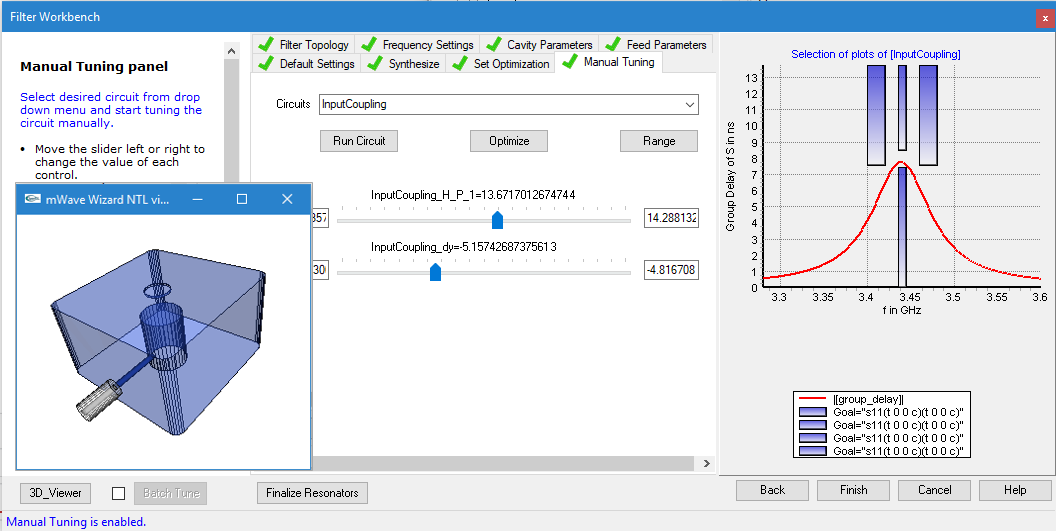The height and width of the screenshot is (531, 1056).
Task: Close the mWave Wizard NTL viewer window
Action: click(287, 199)
